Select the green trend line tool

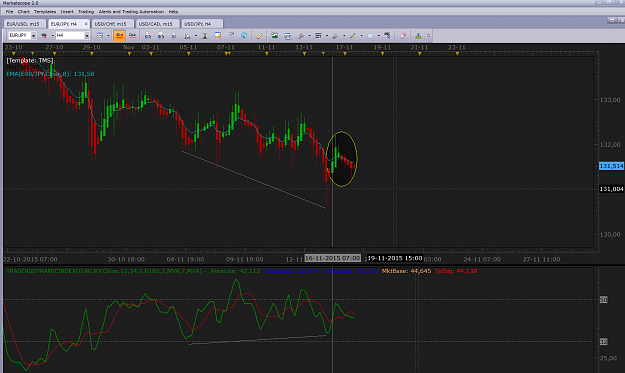[x=353, y=35]
